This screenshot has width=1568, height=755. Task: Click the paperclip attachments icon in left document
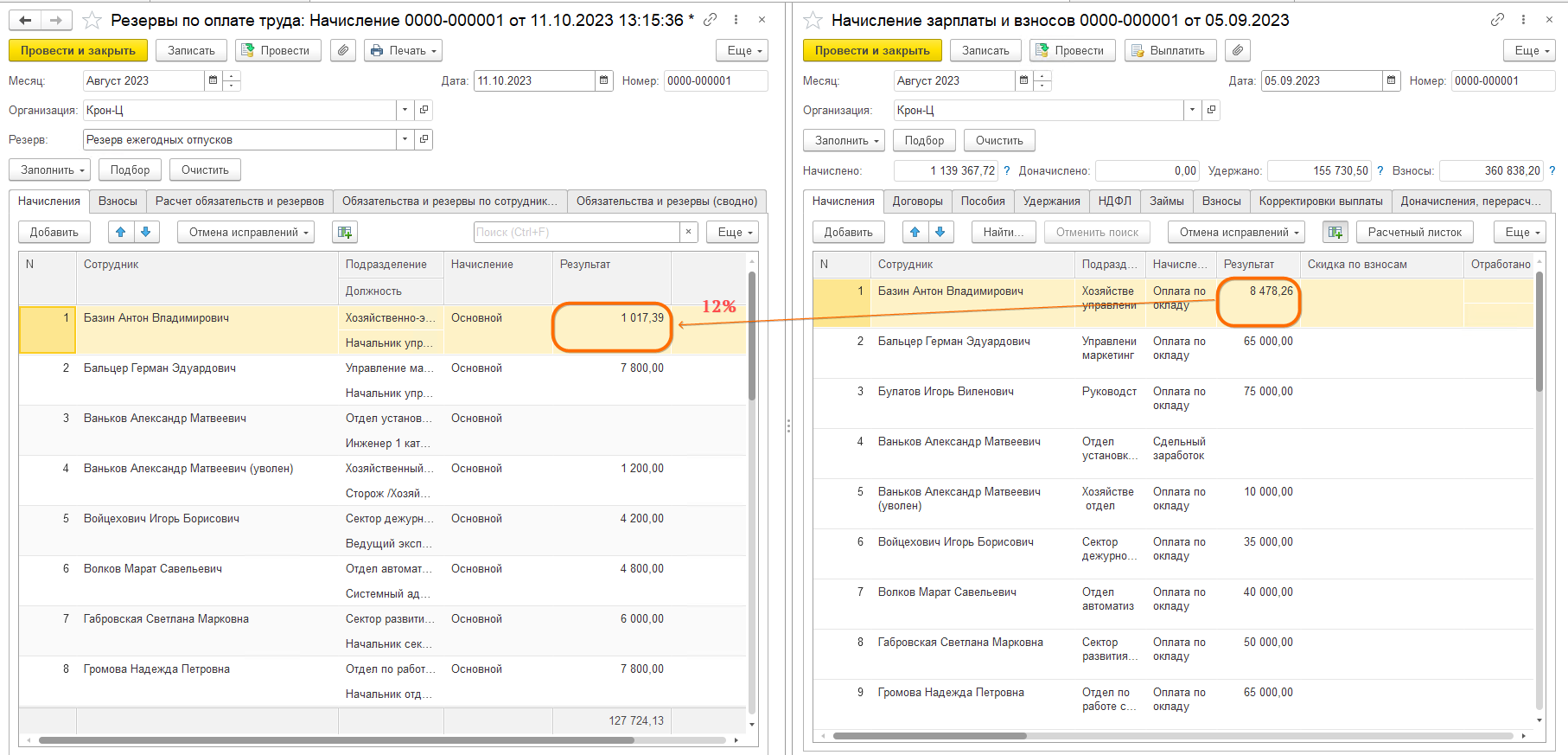343,51
